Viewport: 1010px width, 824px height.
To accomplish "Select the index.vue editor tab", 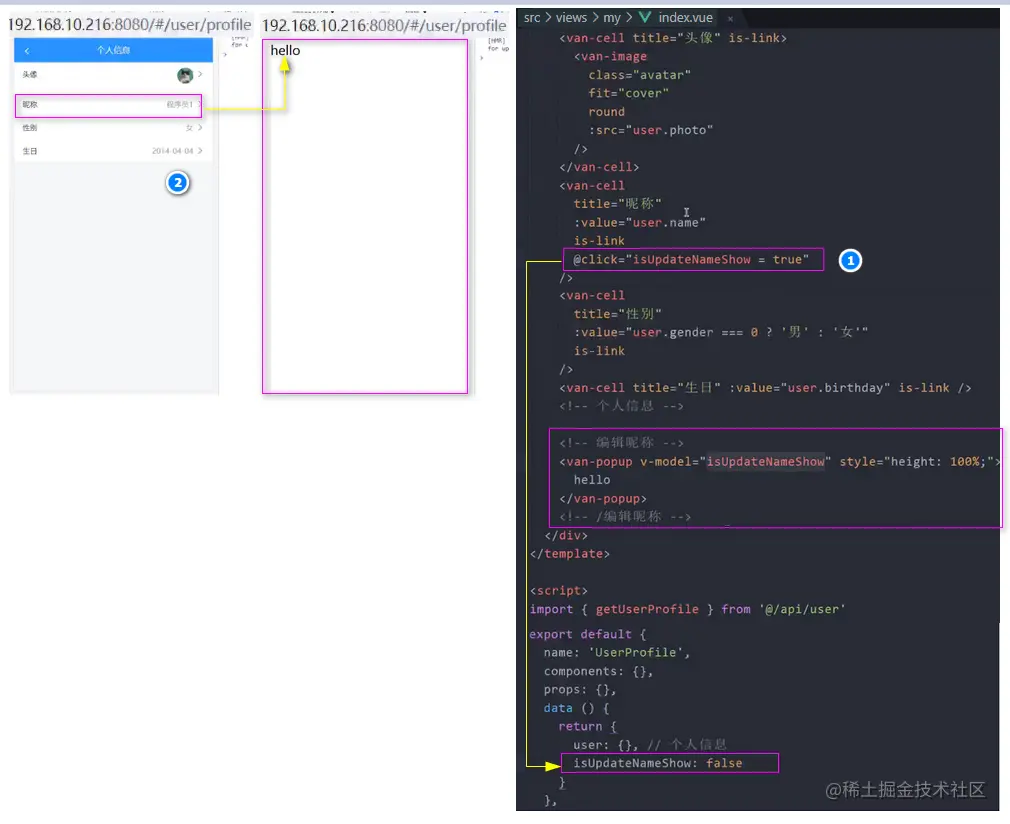I will 685,17.
